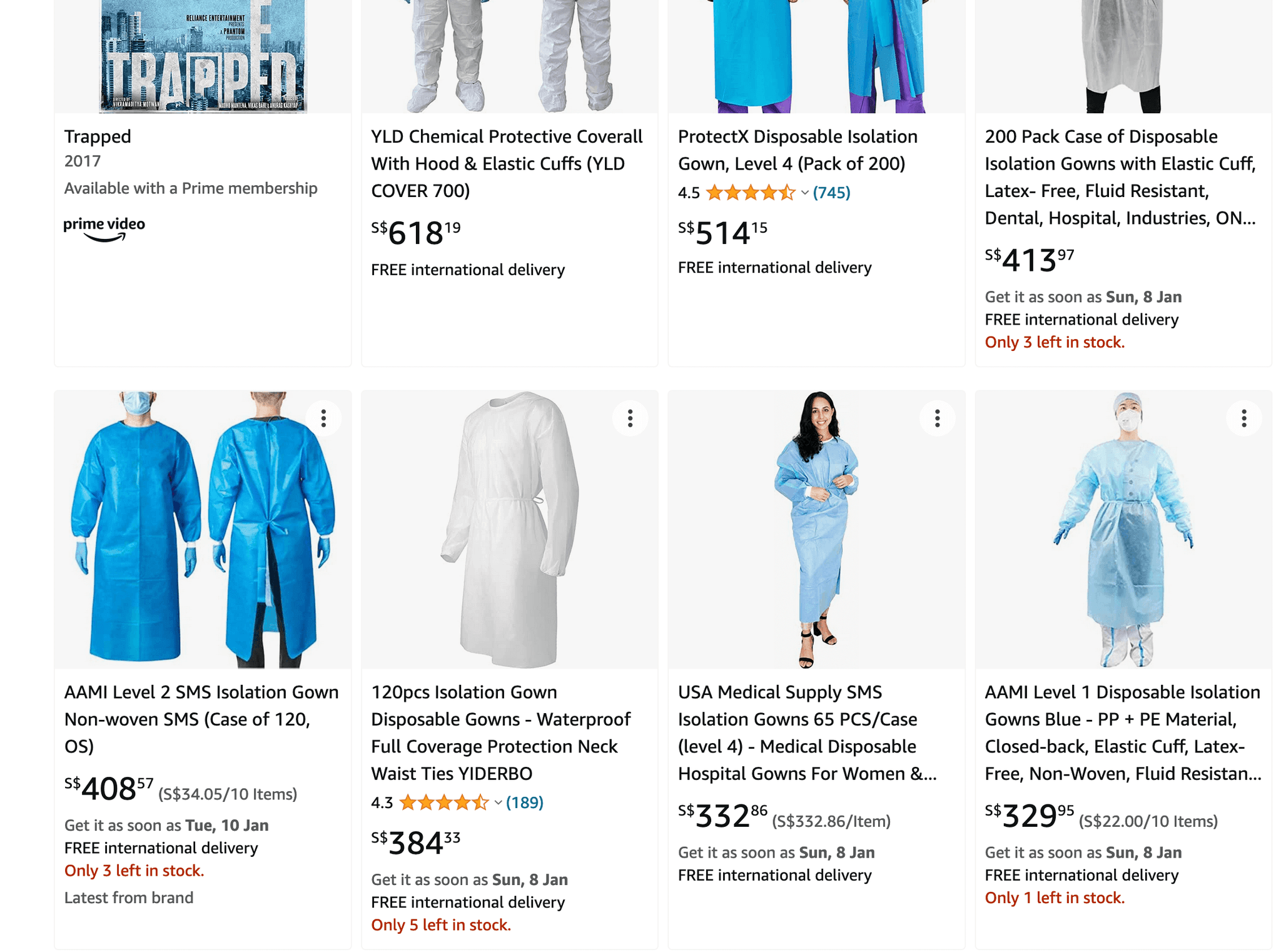Viewport: 1281px width, 952px height.
Task: Open the 745 reviews link
Action: coord(831,193)
